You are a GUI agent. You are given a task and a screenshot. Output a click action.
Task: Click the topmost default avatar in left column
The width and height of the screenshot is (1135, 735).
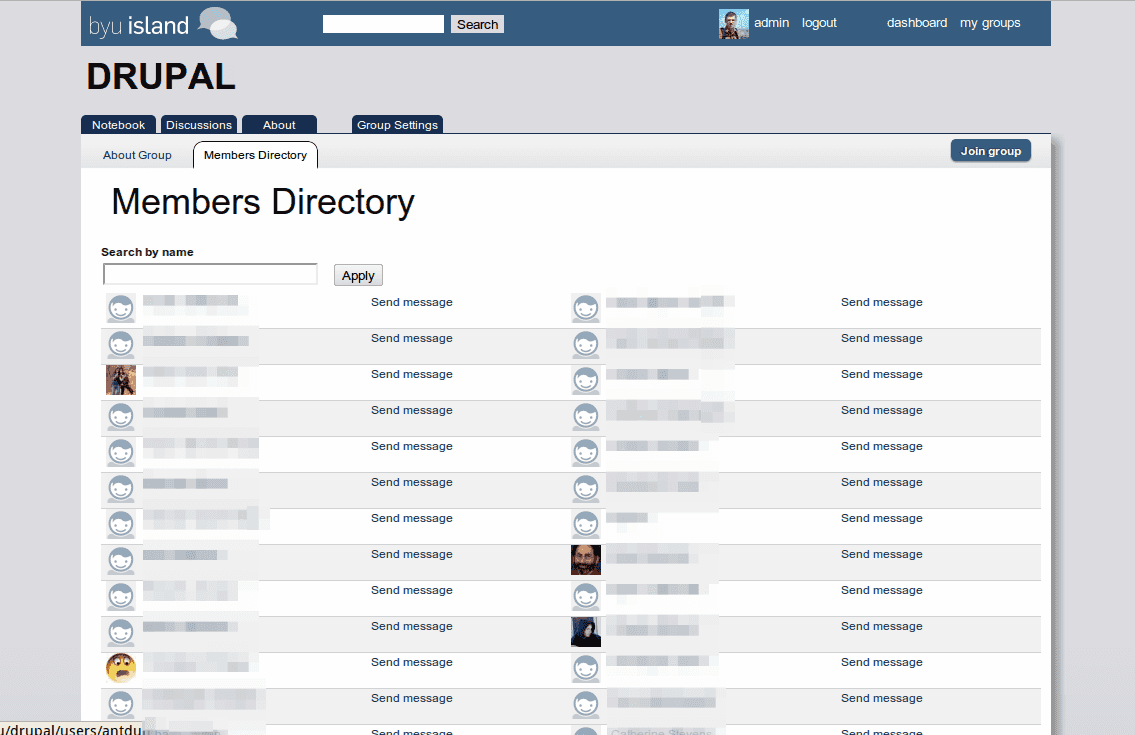[x=121, y=308]
